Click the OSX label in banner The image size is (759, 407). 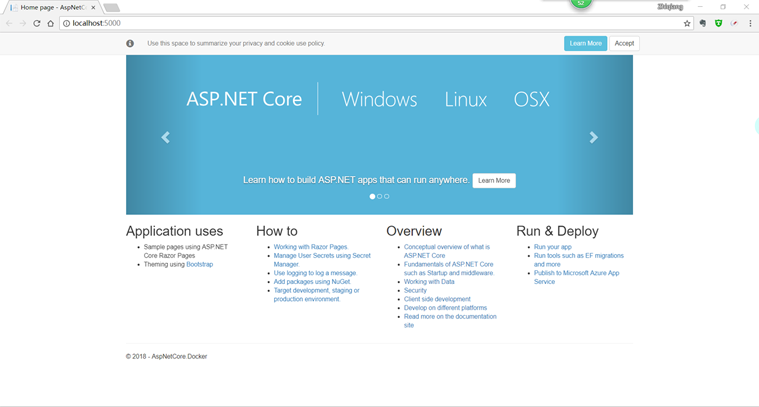tap(531, 99)
